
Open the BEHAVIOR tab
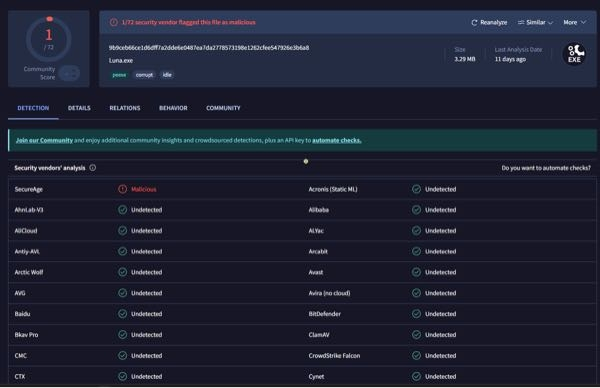point(173,108)
